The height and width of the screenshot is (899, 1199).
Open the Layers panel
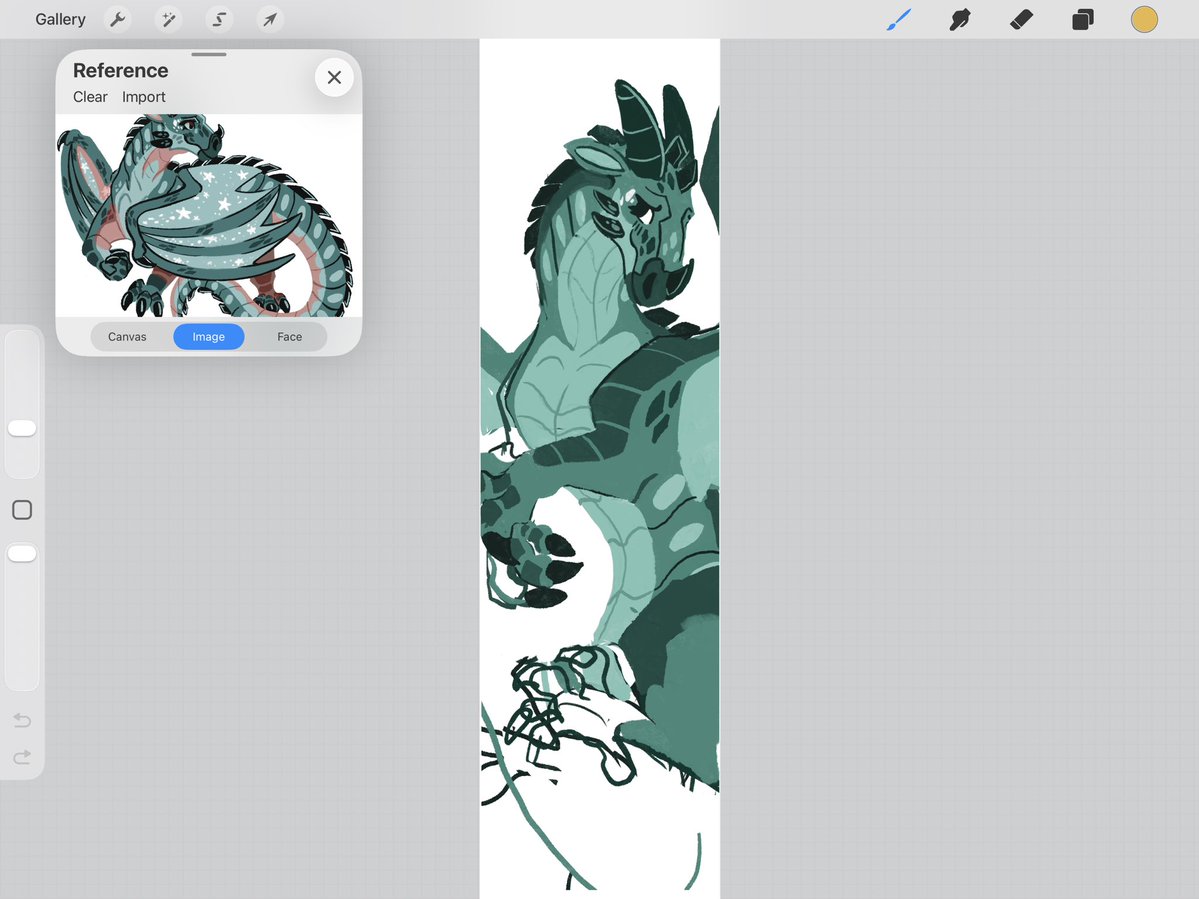pyautogui.click(x=1083, y=19)
